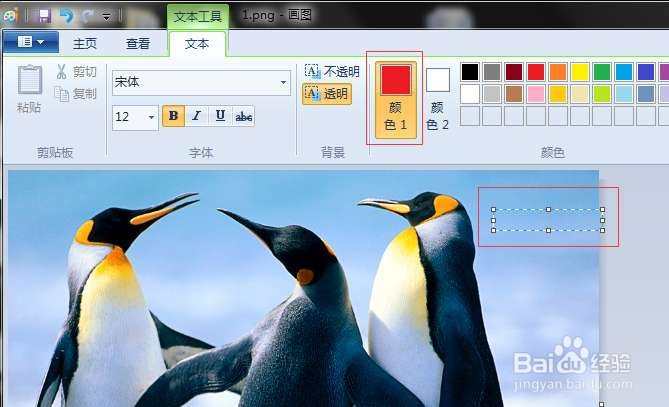
Task: Open the Customize Quick Access Toolbar dropdown
Action: (107, 17)
